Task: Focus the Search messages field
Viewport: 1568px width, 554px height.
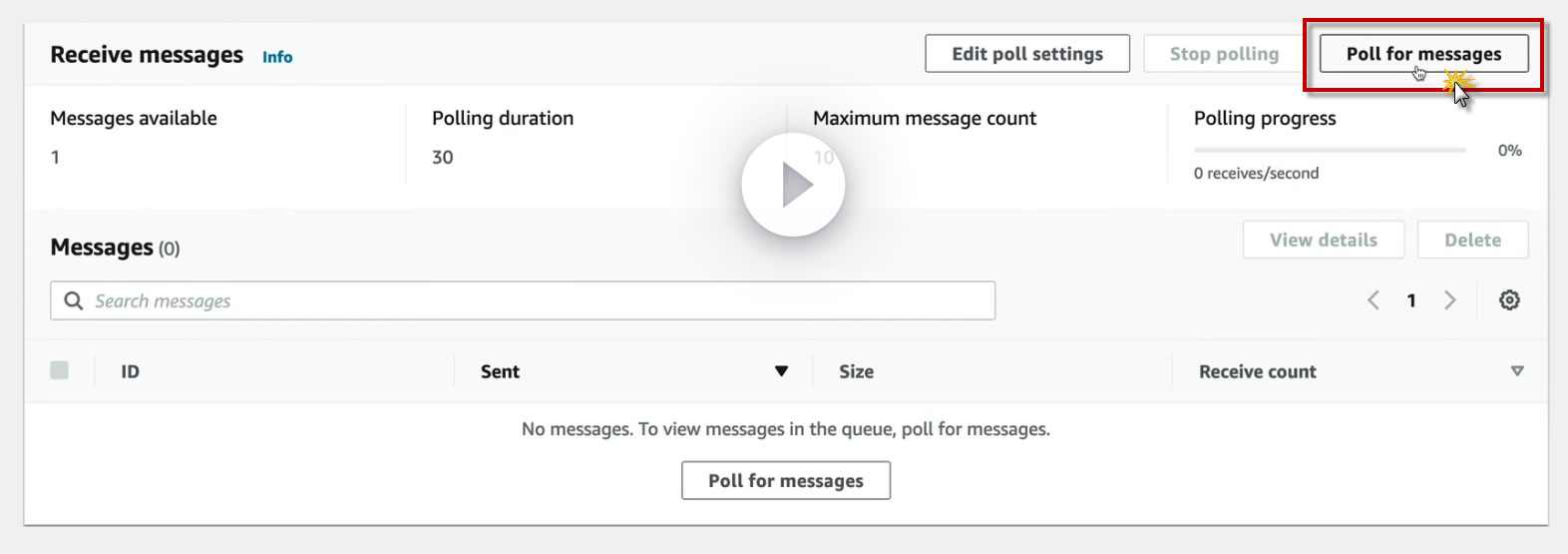Action: [x=539, y=300]
